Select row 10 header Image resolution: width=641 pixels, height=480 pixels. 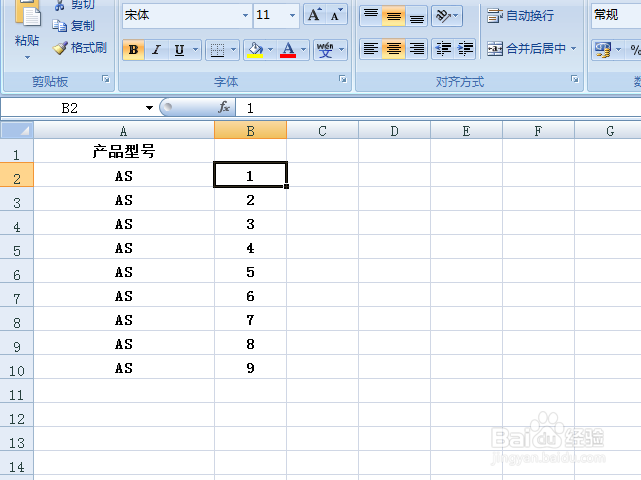16,367
